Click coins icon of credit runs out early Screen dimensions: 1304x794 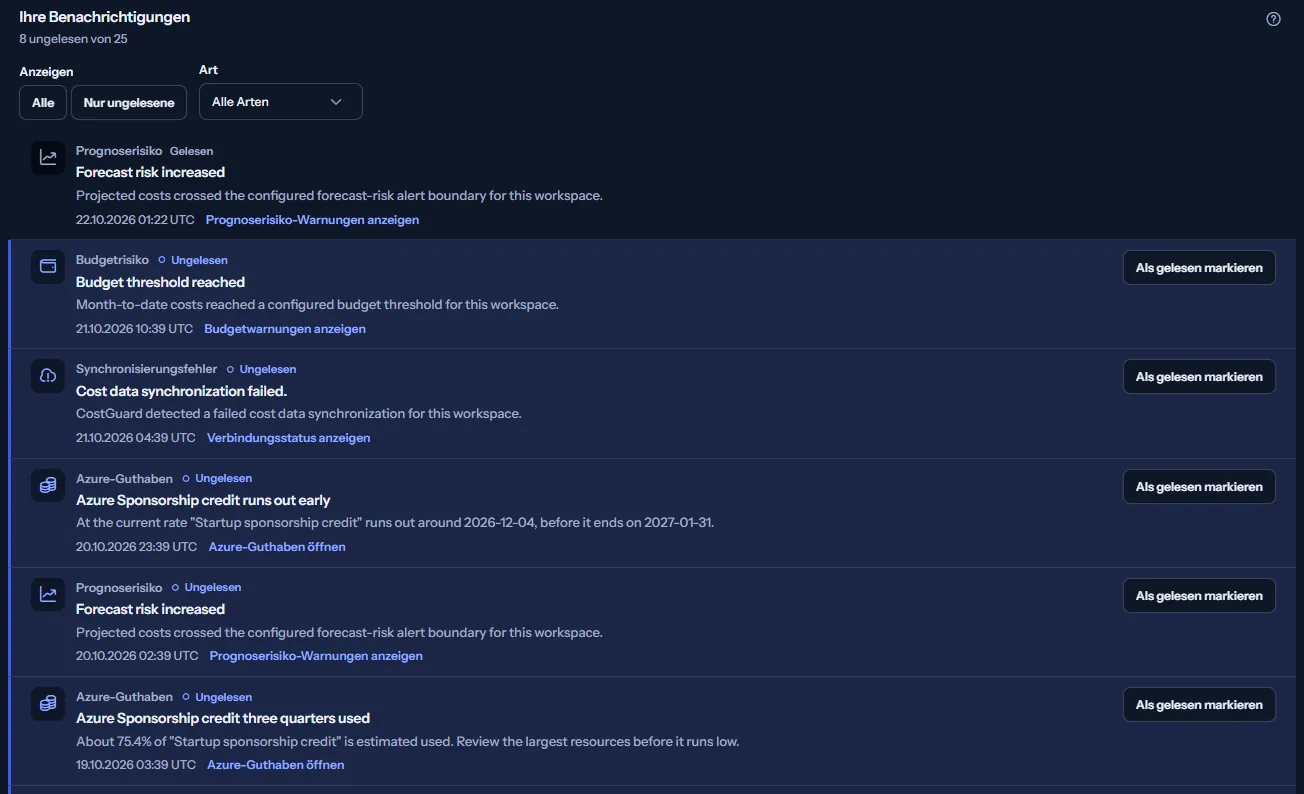click(48, 486)
